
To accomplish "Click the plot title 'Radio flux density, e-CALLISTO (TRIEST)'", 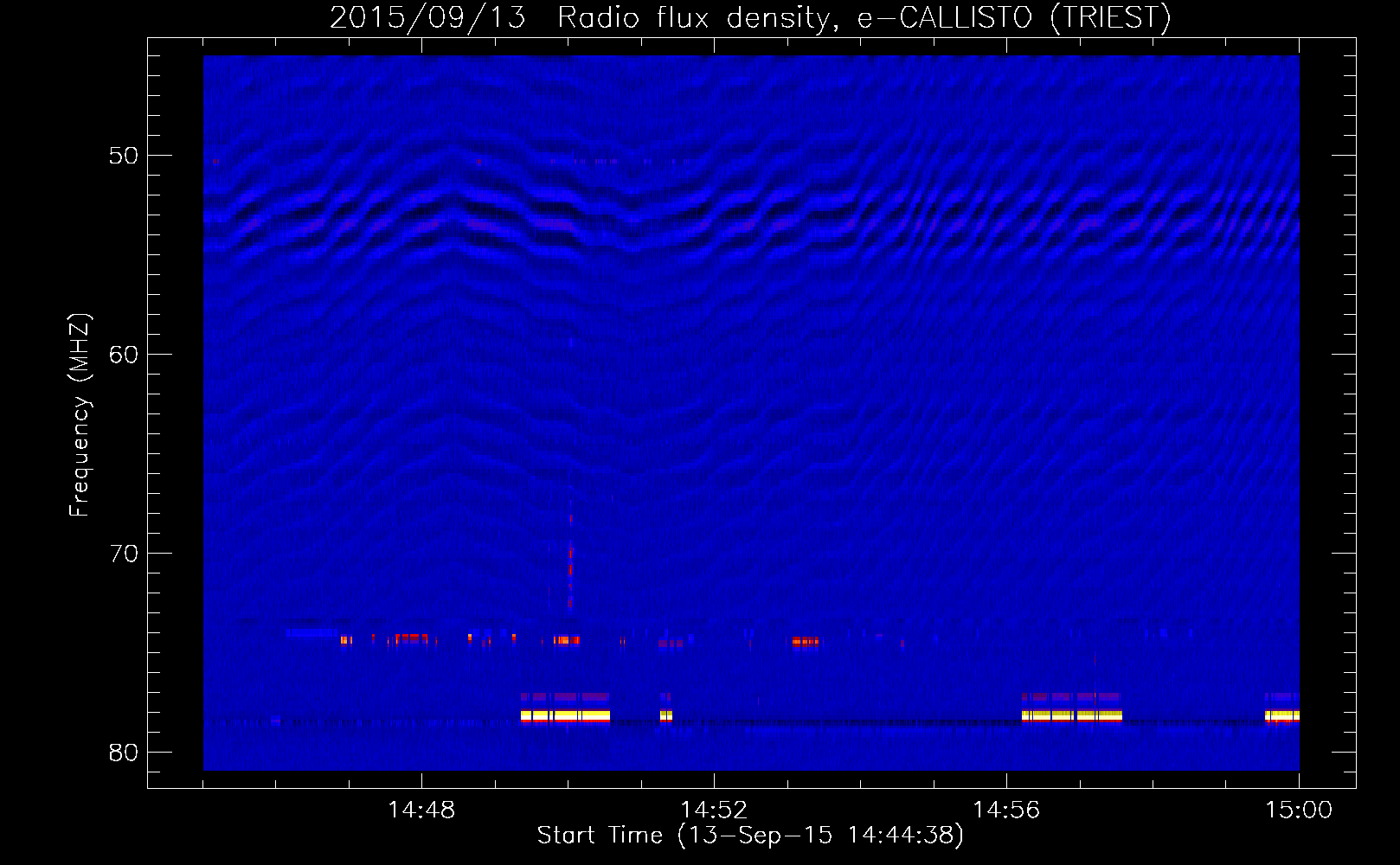I will click(864, 17).
